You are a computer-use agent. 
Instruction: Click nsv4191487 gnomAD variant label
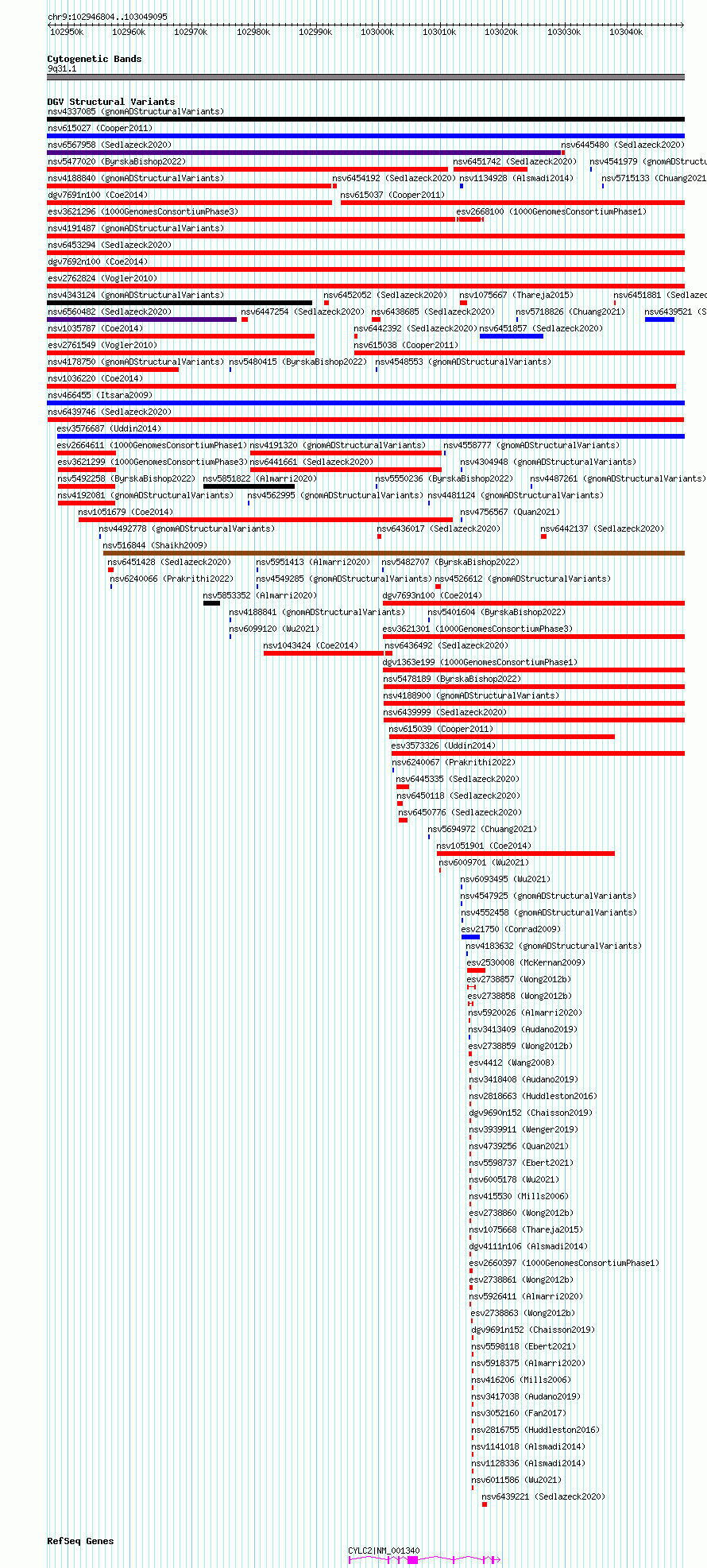coord(136,228)
